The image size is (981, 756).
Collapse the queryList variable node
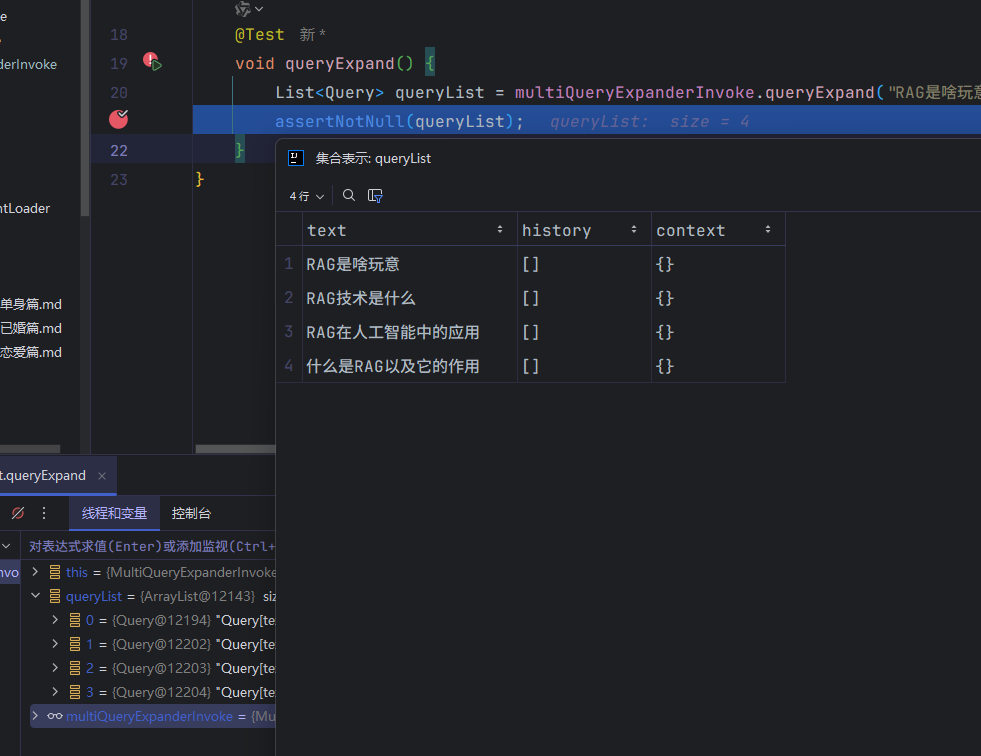click(x=35, y=596)
